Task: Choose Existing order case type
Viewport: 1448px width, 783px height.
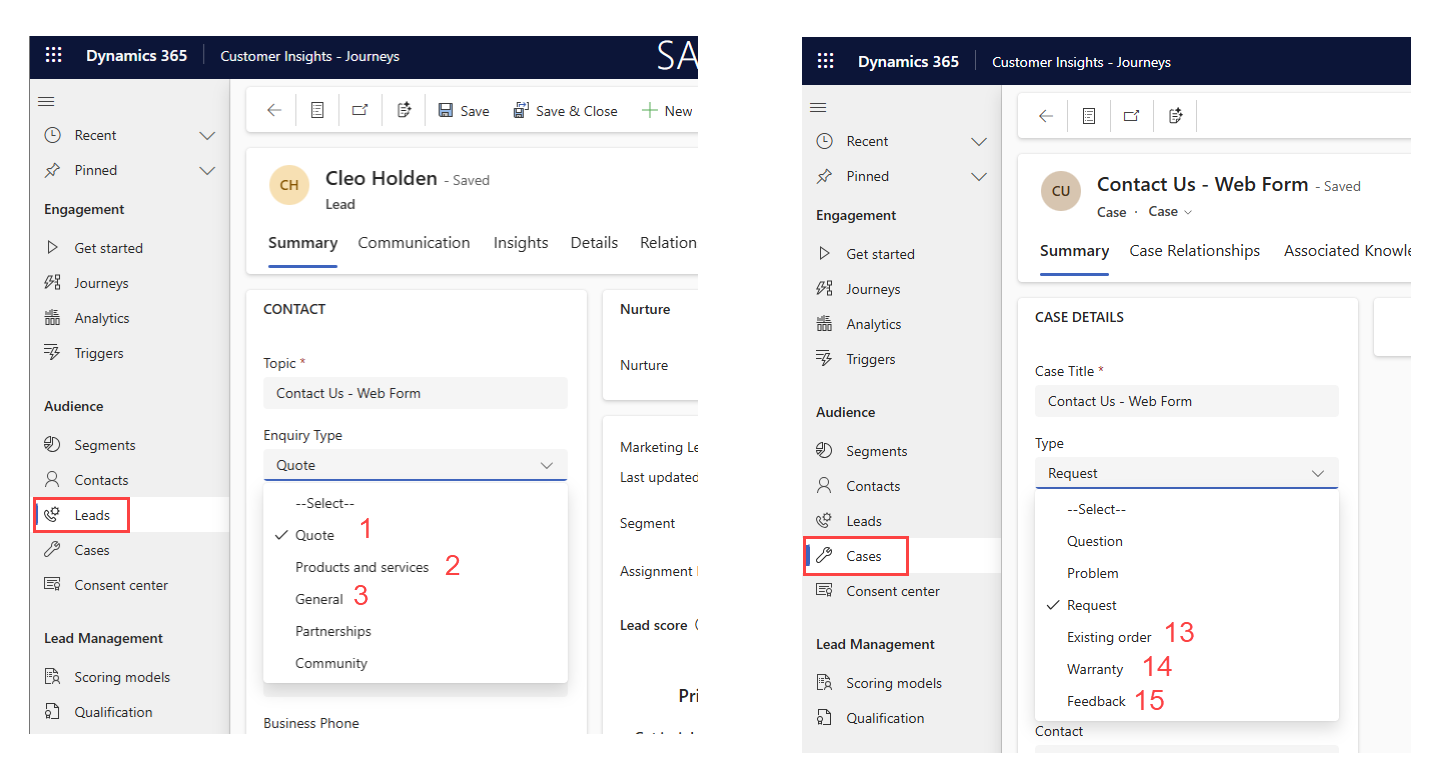Action: click(1109, 637)
